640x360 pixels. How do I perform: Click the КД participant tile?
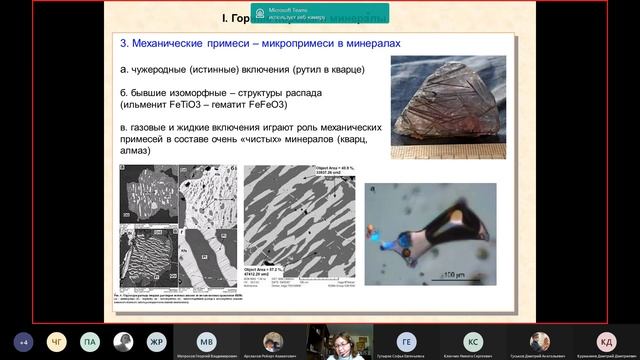(x=607, y=342)
